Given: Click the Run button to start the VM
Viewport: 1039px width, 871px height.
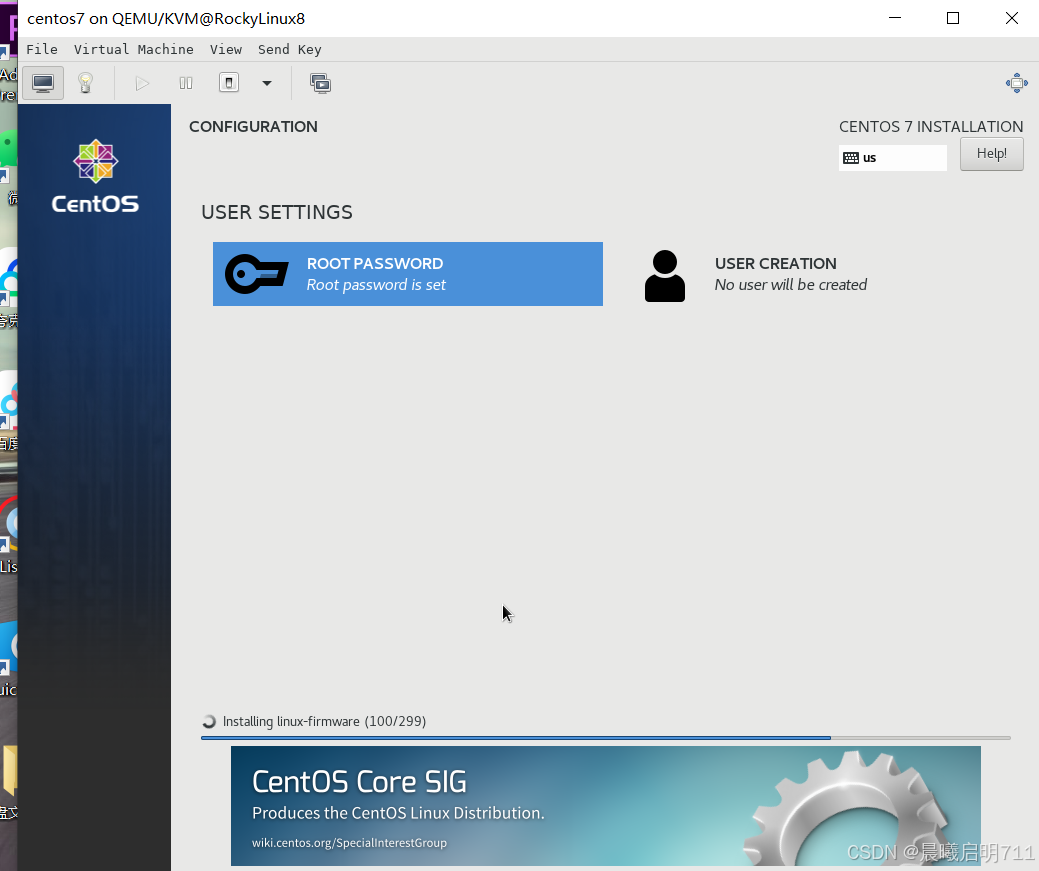Looking at the screenshot, I should tap(142, 83).
